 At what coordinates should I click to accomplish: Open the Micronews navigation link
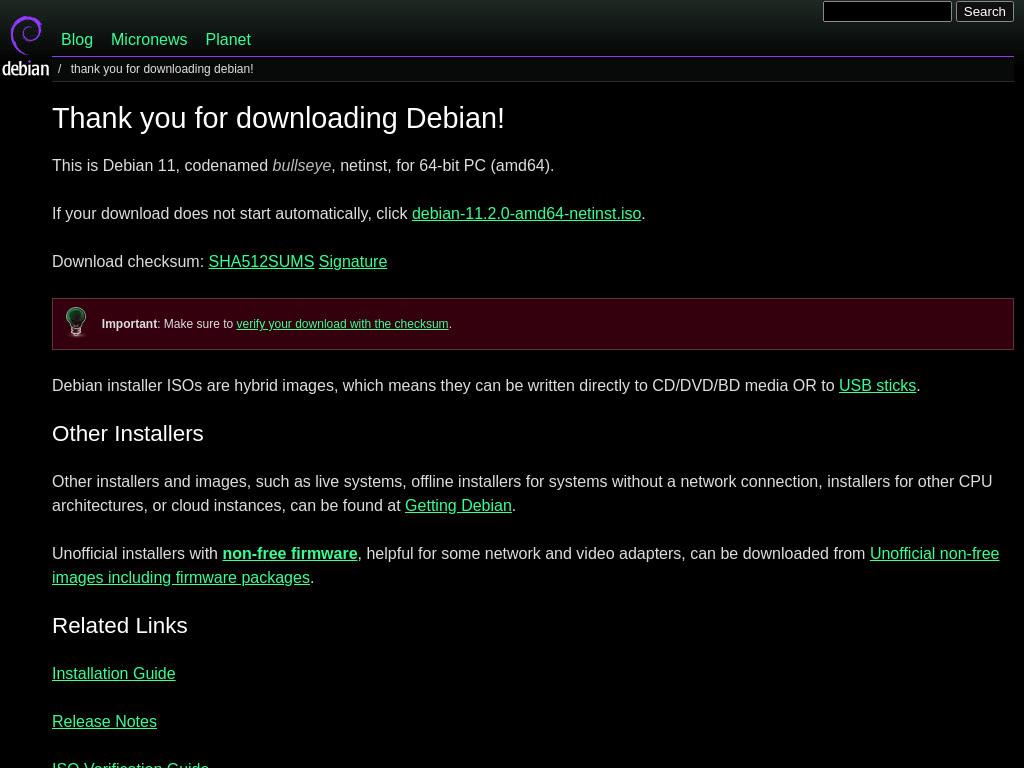click(149, 40)
